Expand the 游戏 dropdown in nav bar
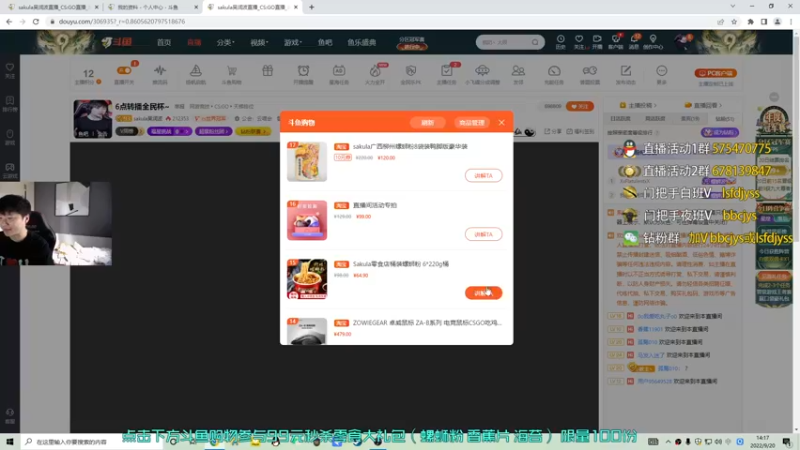 pos(293,42)
